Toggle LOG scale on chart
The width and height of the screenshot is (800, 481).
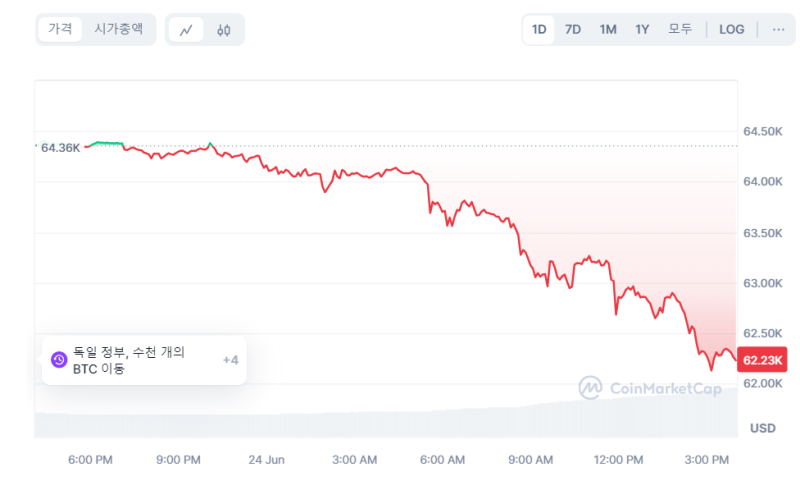click(732, 29)
